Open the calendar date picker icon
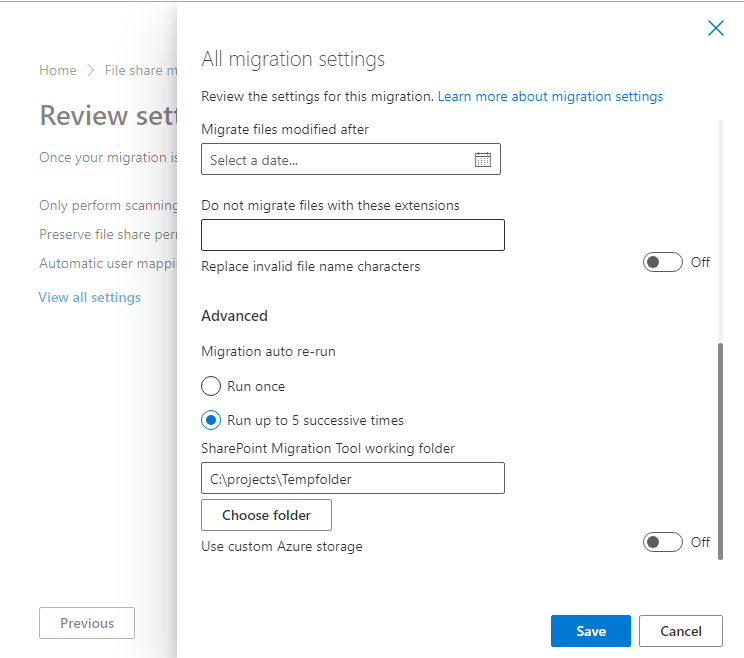Viewport: 744px width, 658px height. 483,159
